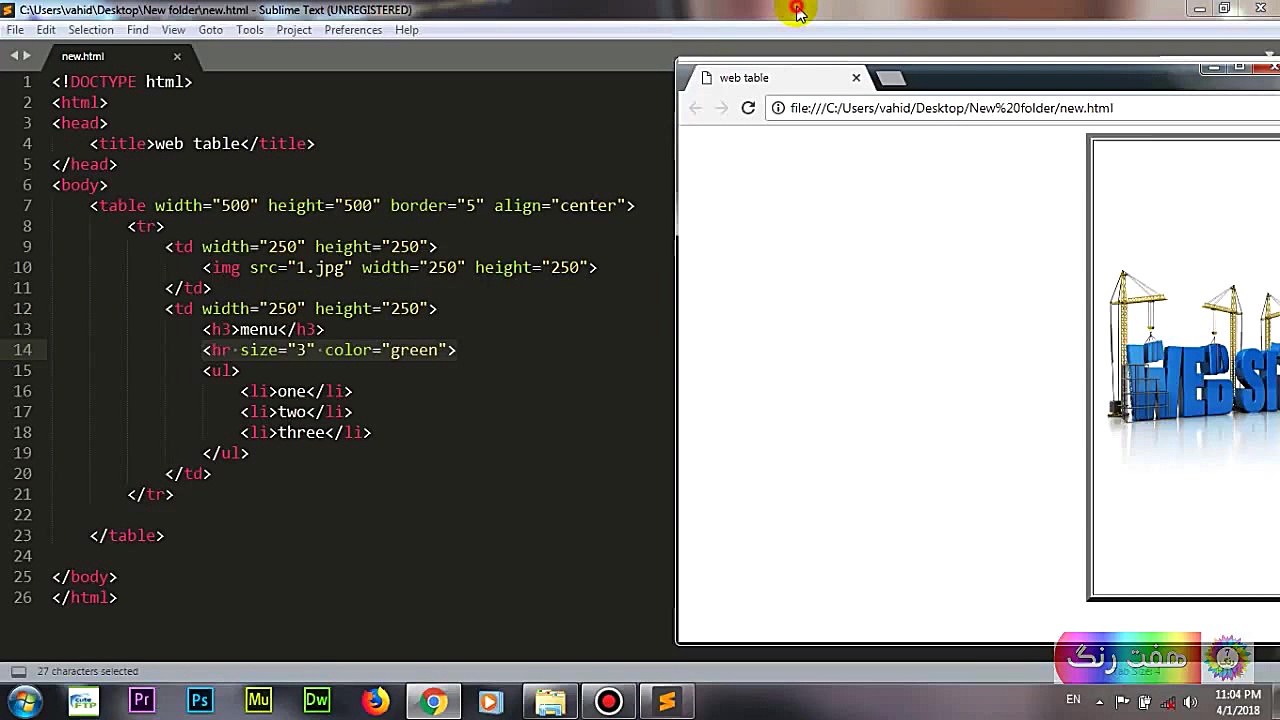The width and height of the screenshot is (1280, 720).
Task: Click the border="5" attribute on line 7
Action: [437, 206]
